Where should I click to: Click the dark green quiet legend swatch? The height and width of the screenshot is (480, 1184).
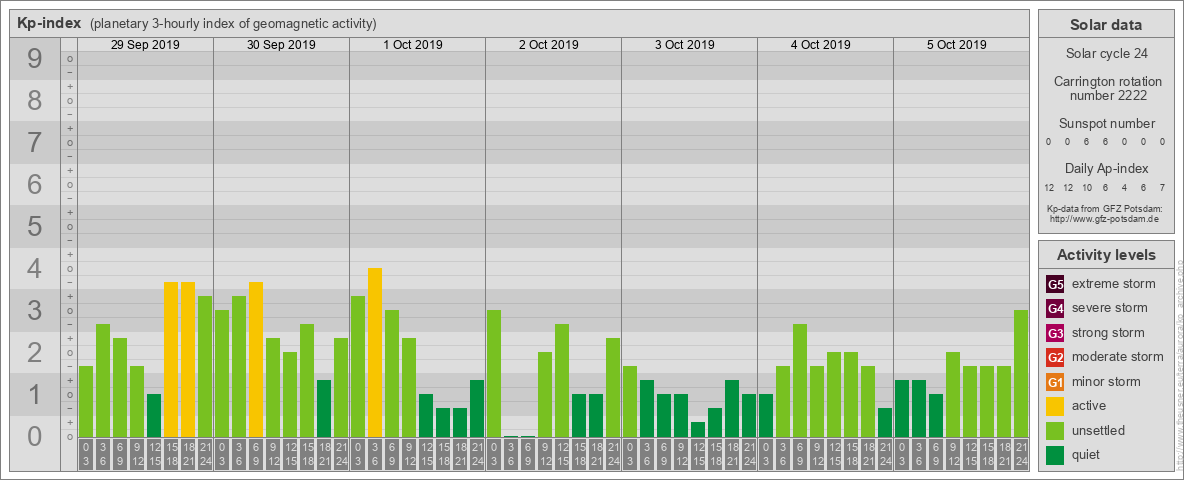(1055, 455)
